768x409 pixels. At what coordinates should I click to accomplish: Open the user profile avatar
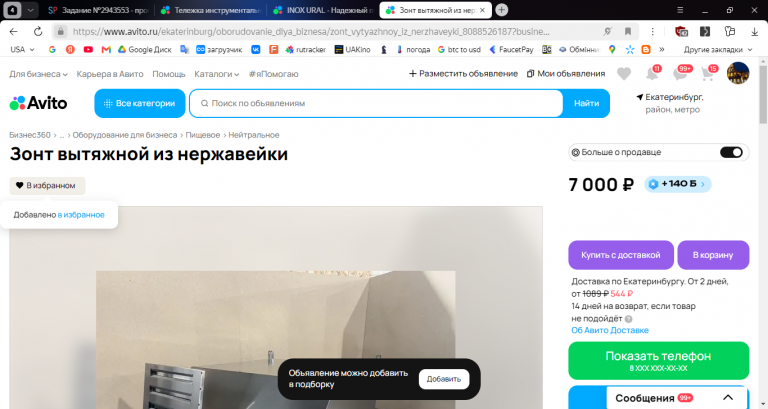coord(738,73)
